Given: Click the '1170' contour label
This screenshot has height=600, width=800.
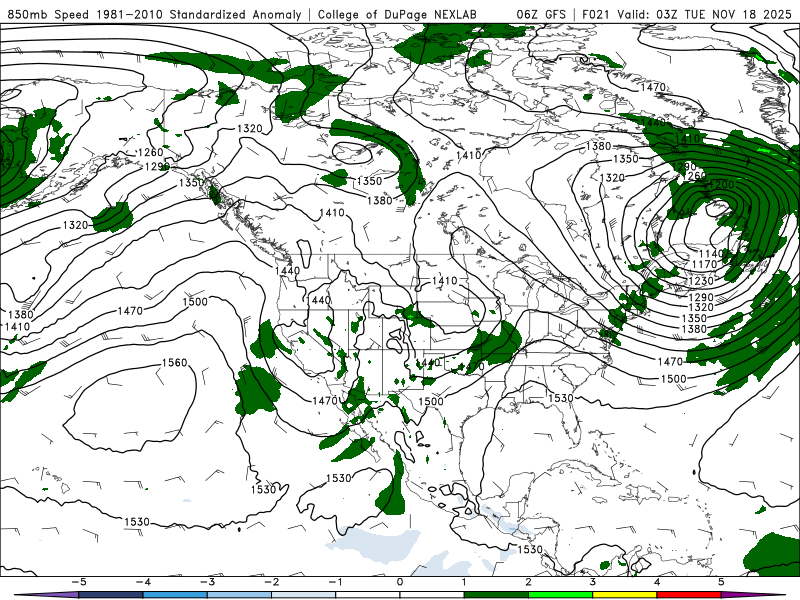Looking at the screenshot, I should pyautogui.click(x=704, y=264).
